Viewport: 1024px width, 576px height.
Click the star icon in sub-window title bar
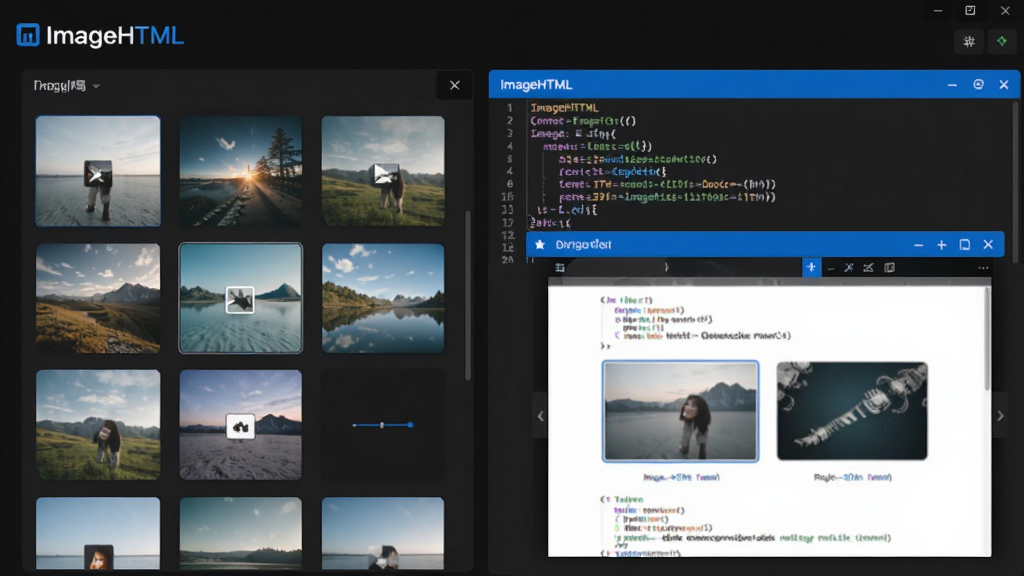pyautogui.click(x=540, y=244)
